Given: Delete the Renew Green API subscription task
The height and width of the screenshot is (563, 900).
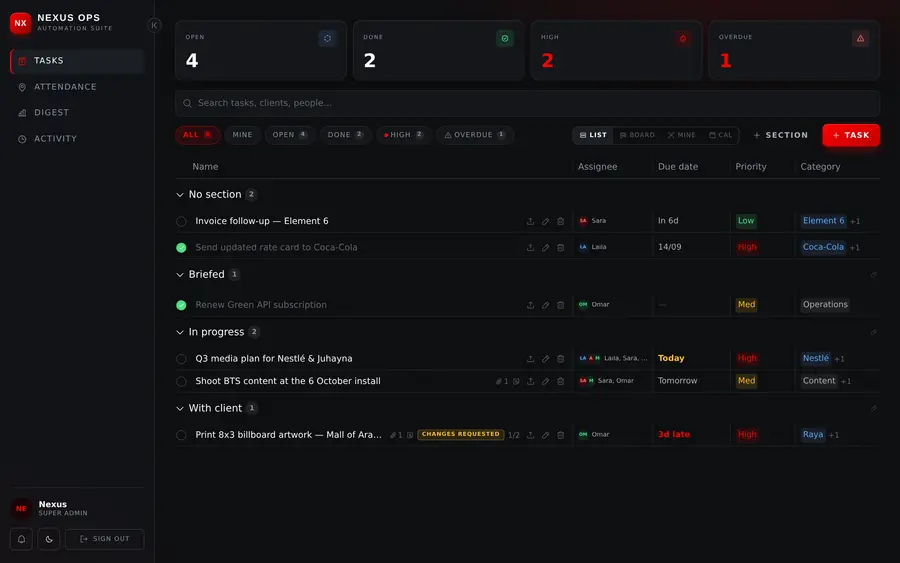Looking at the screenshot, I should click(561, 305).
